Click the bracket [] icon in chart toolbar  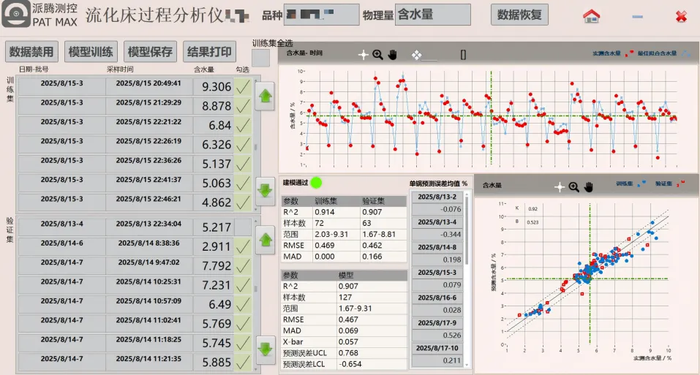[x=463, y=55]
